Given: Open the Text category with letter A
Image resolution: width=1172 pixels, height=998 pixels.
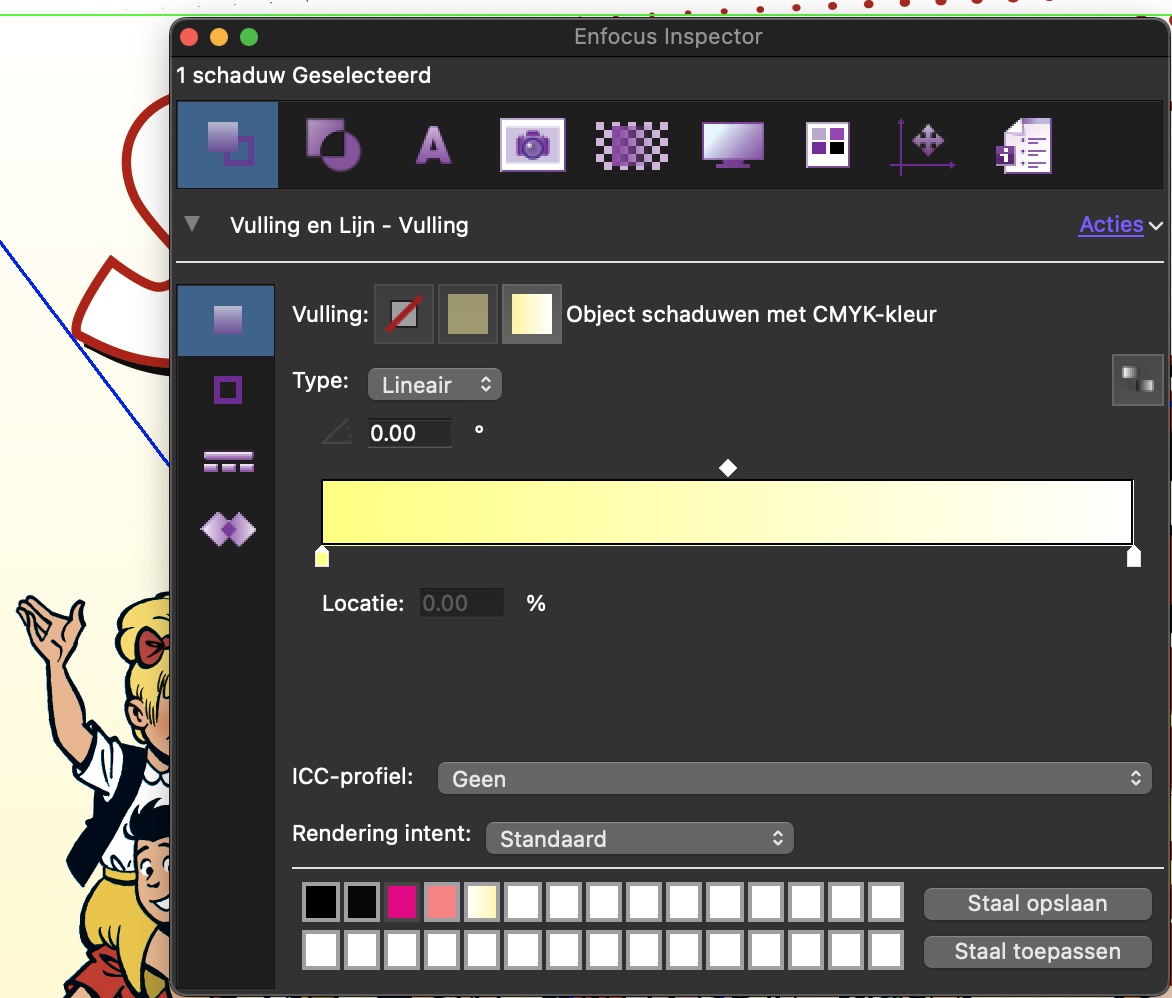Looking at the screenshot, I should coord(434,145).
